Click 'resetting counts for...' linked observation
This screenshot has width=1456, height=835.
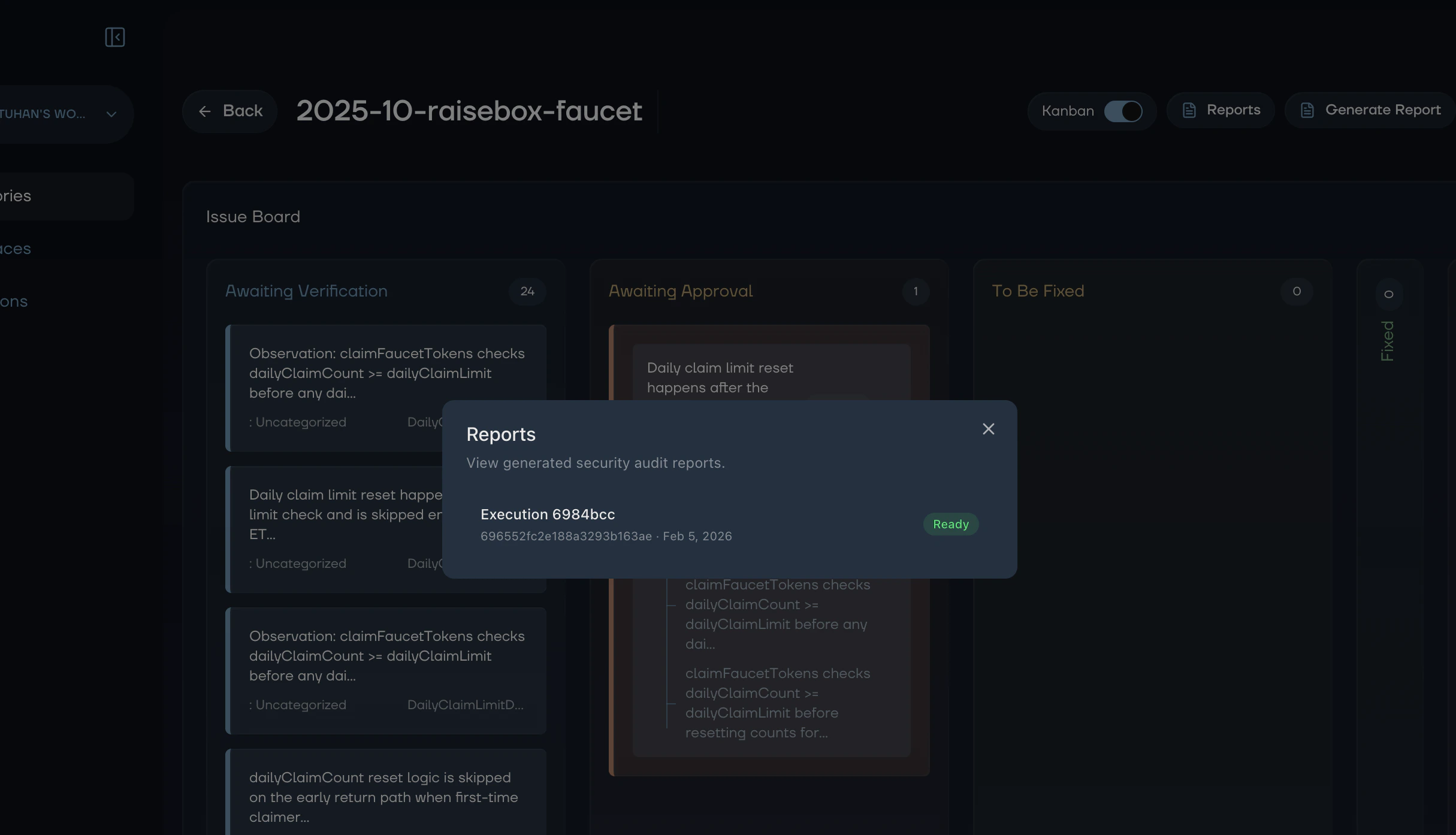778,703
